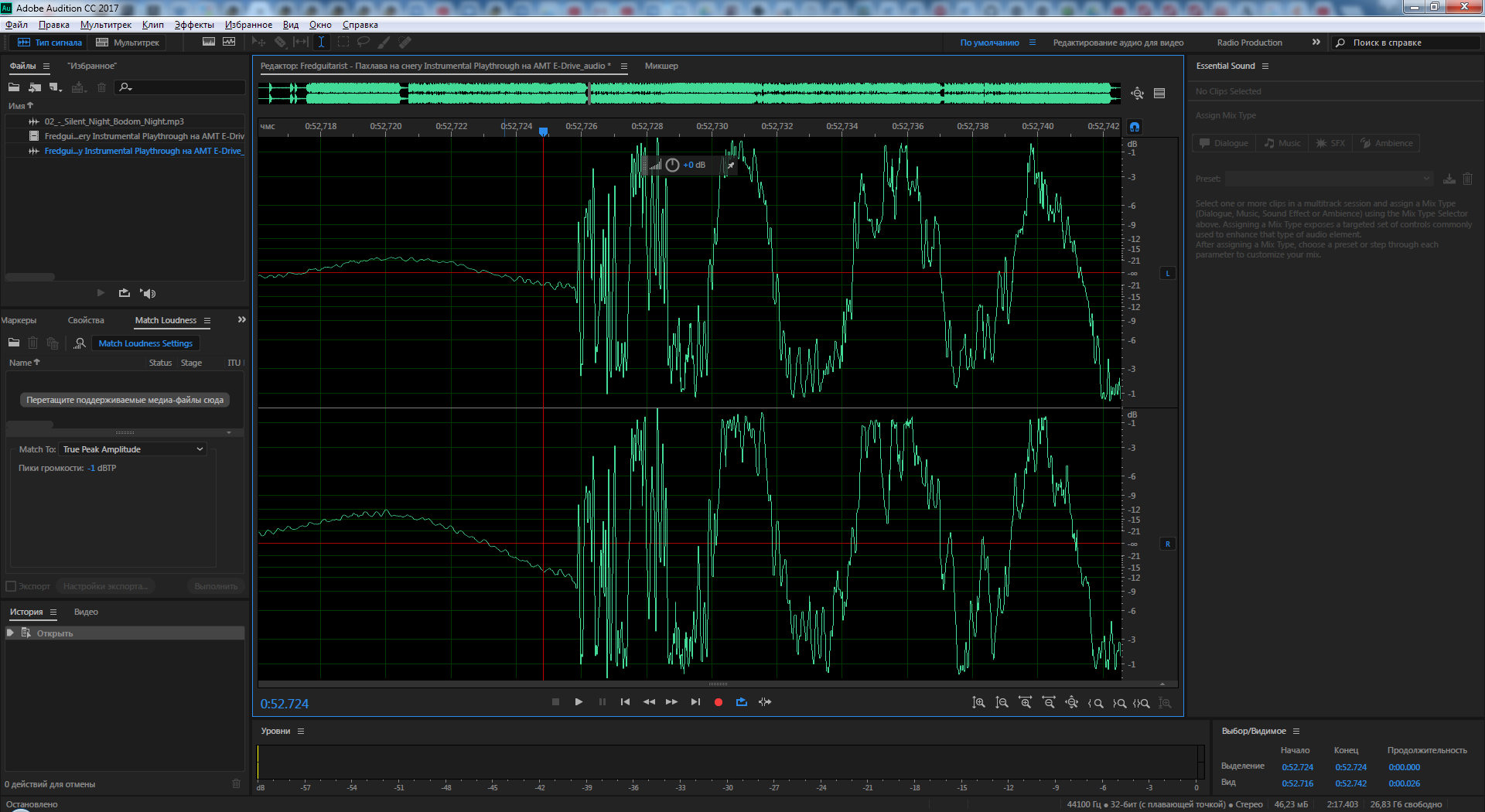Toggle the left channel L button
Screen dimensions: 1485x812
(1168, 273)
